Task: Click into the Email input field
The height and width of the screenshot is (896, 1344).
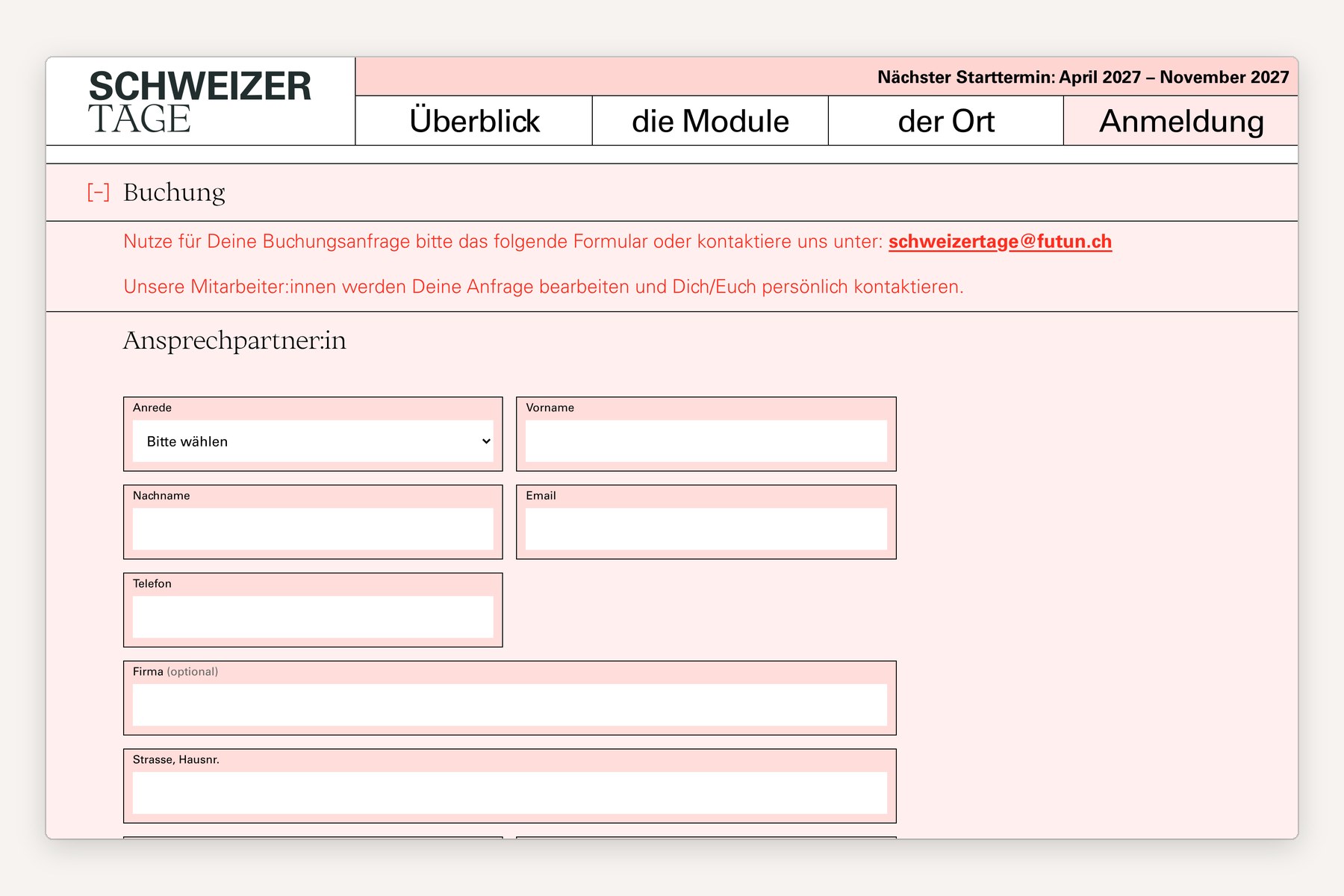Action: (x=706, y=529)
